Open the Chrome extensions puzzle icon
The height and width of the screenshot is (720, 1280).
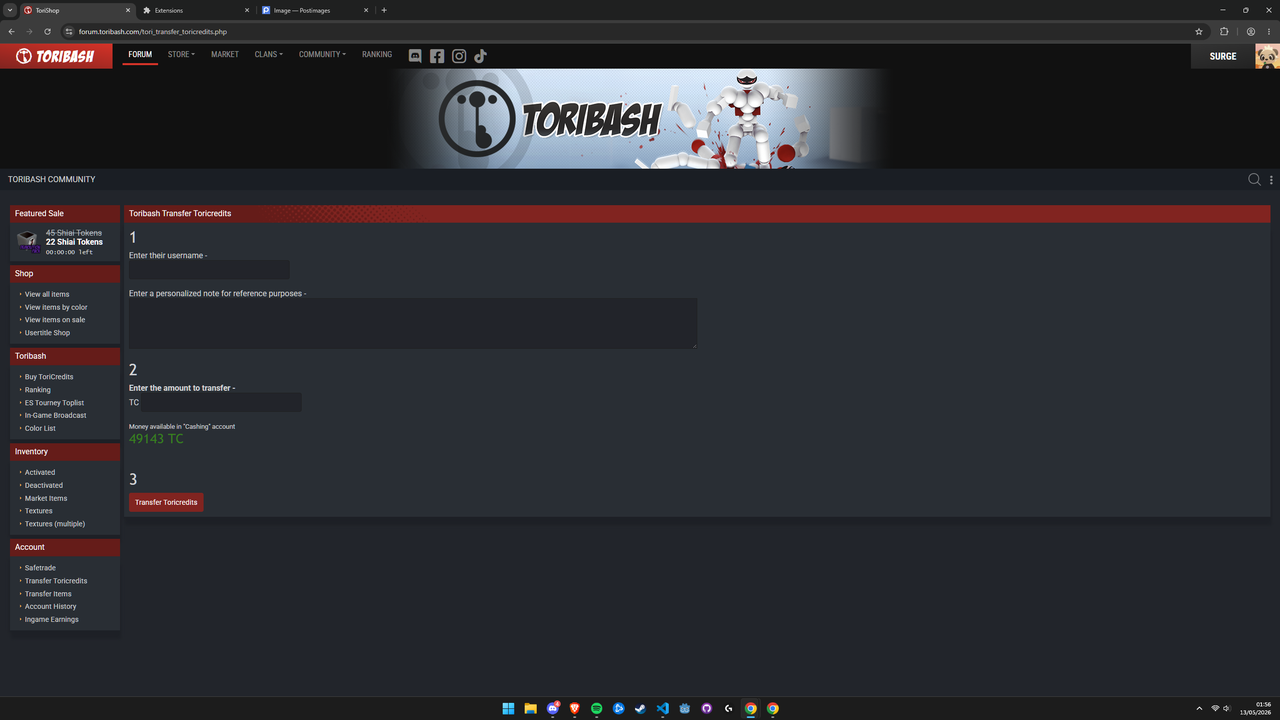point(1224,31)
